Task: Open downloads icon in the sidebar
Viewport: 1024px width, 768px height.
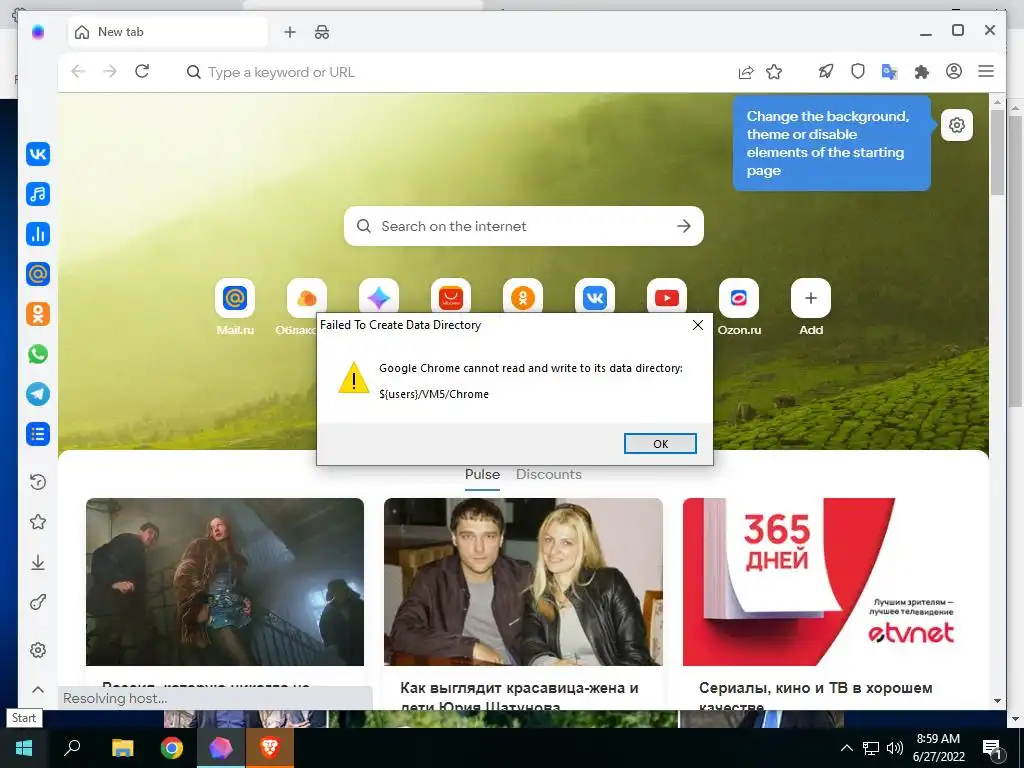Action: (x=38, y=562)
